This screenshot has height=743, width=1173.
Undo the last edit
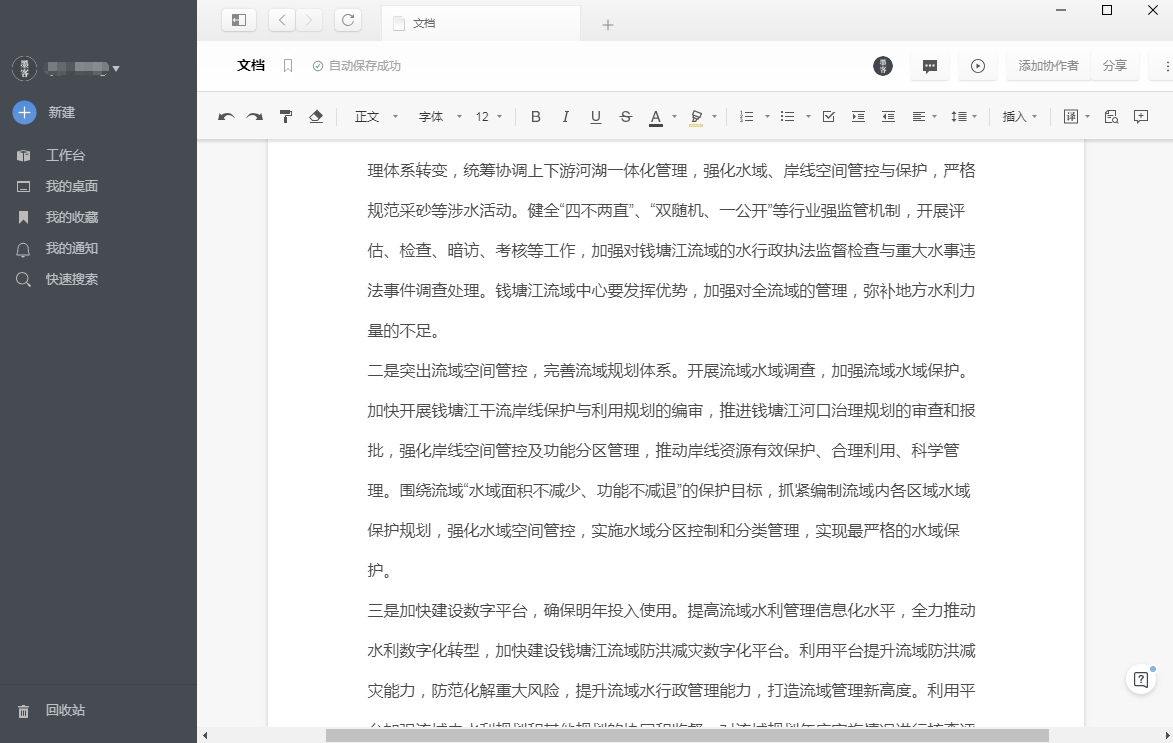[226, 117]
